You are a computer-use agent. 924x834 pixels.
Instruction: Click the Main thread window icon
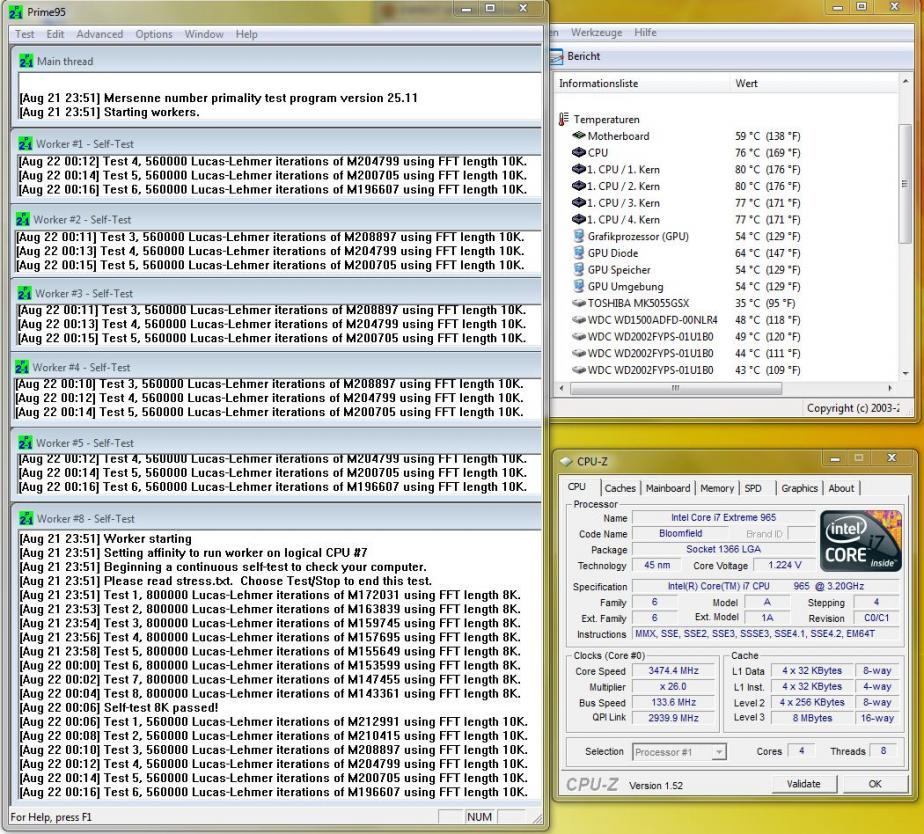tap(26, 61)
